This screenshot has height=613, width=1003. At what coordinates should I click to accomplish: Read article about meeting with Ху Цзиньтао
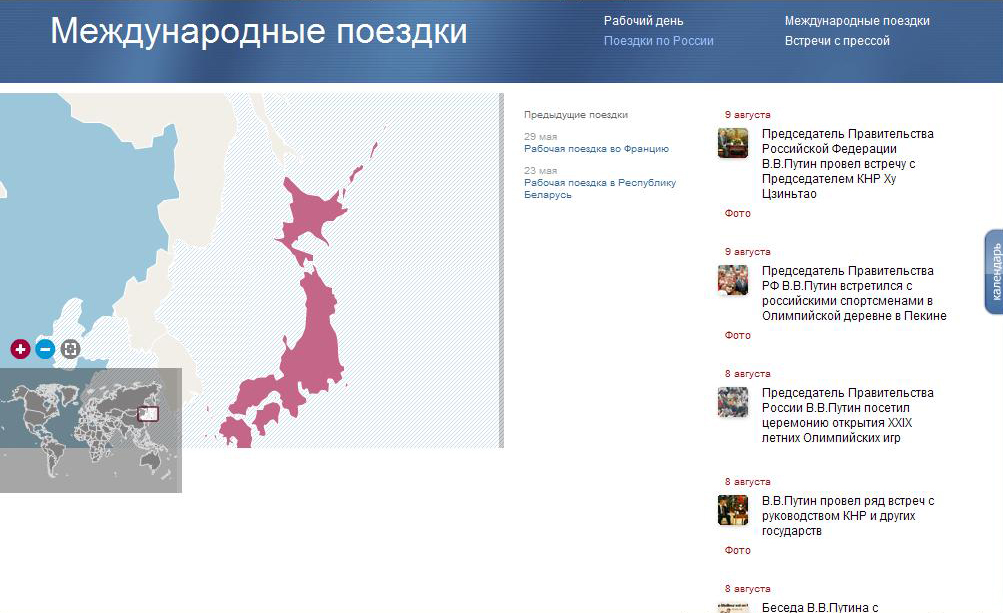pos(847,164)
